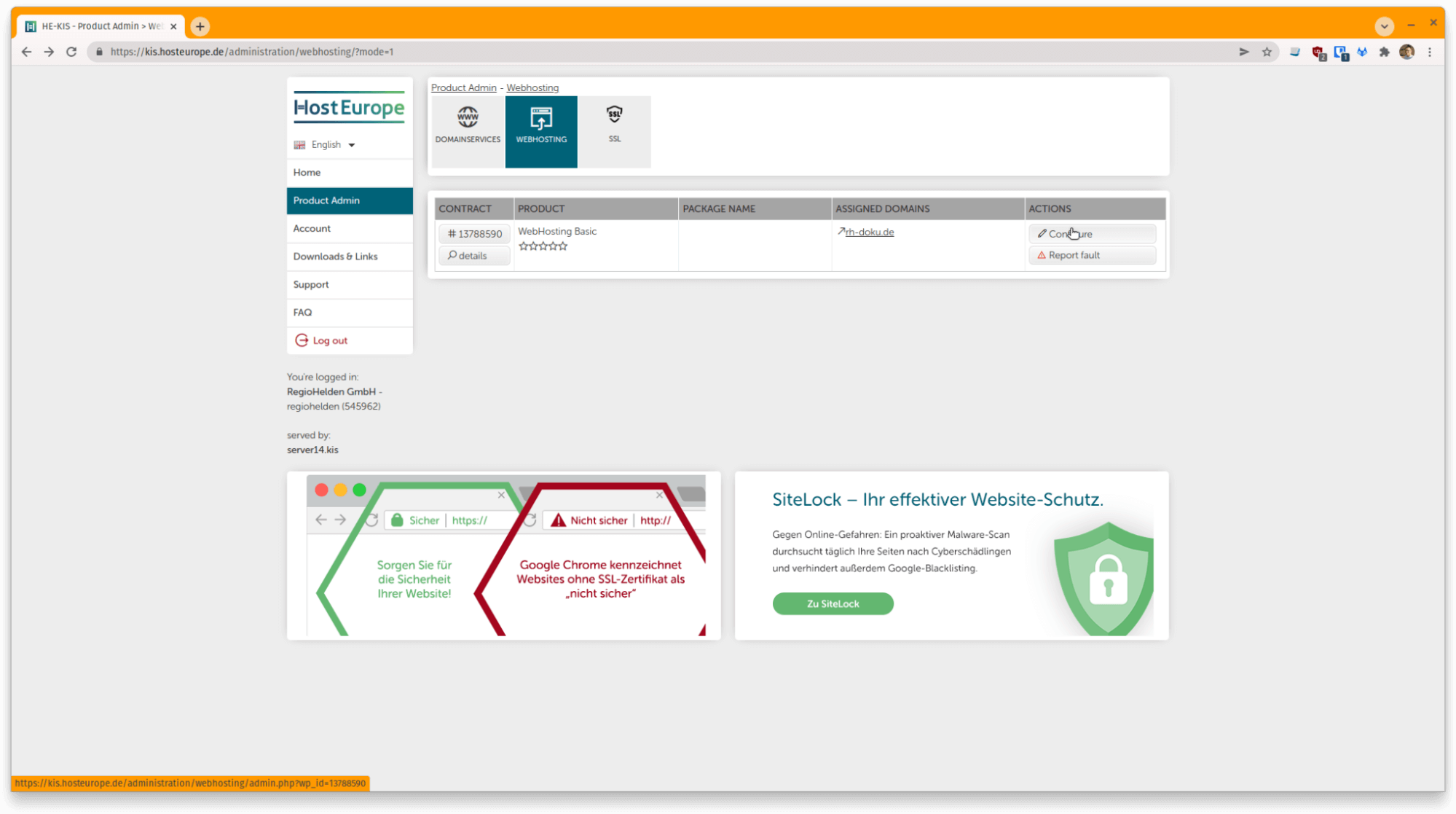
Task: Click the Product Admin breadcrumb link
Action: 463,87
